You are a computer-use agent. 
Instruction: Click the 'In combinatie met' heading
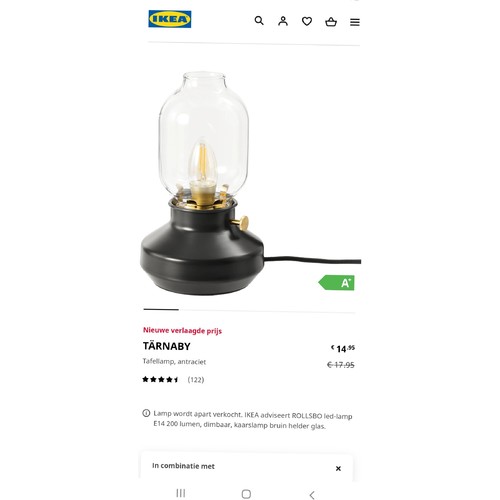coord(183,466)
